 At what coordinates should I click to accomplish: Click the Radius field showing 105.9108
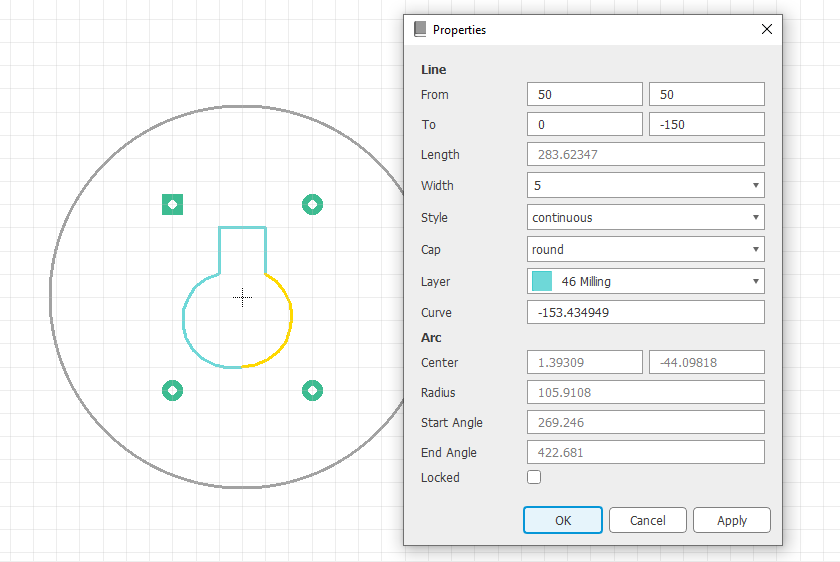tap(646, 392)
